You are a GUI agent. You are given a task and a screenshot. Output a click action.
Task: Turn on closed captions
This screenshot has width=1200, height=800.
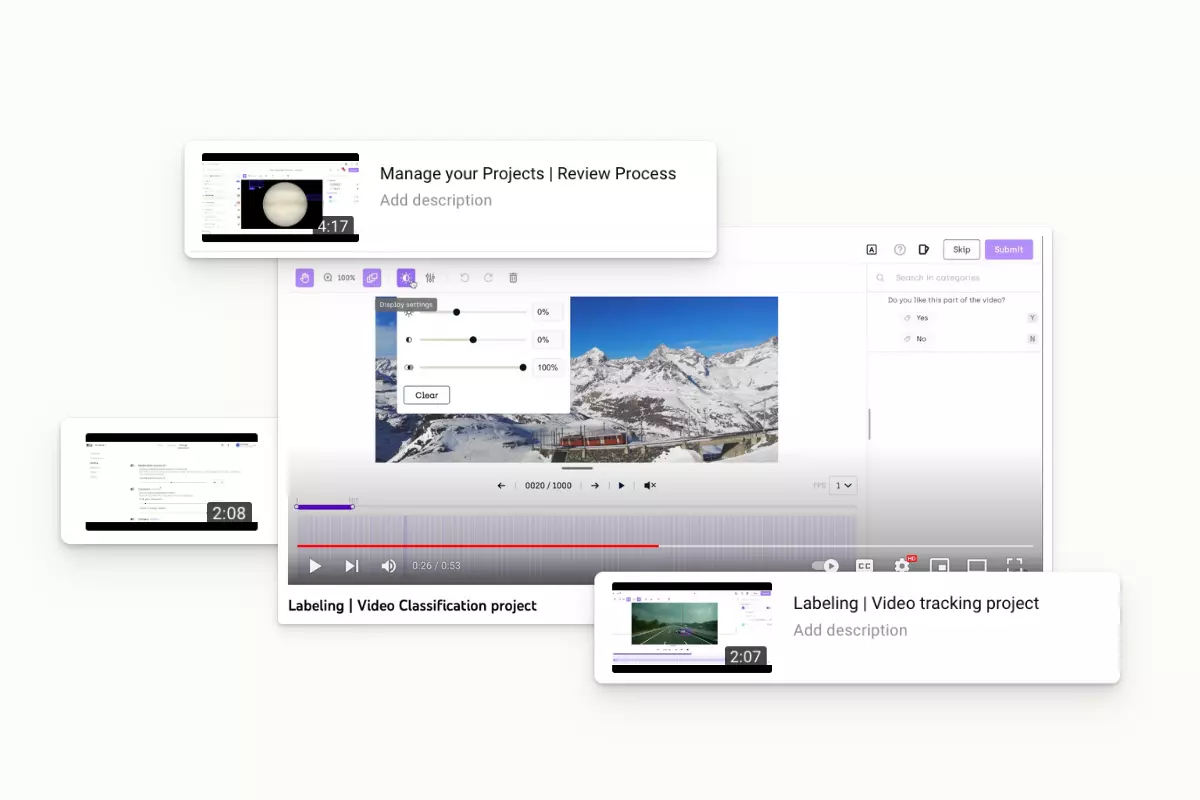point(864,566)
